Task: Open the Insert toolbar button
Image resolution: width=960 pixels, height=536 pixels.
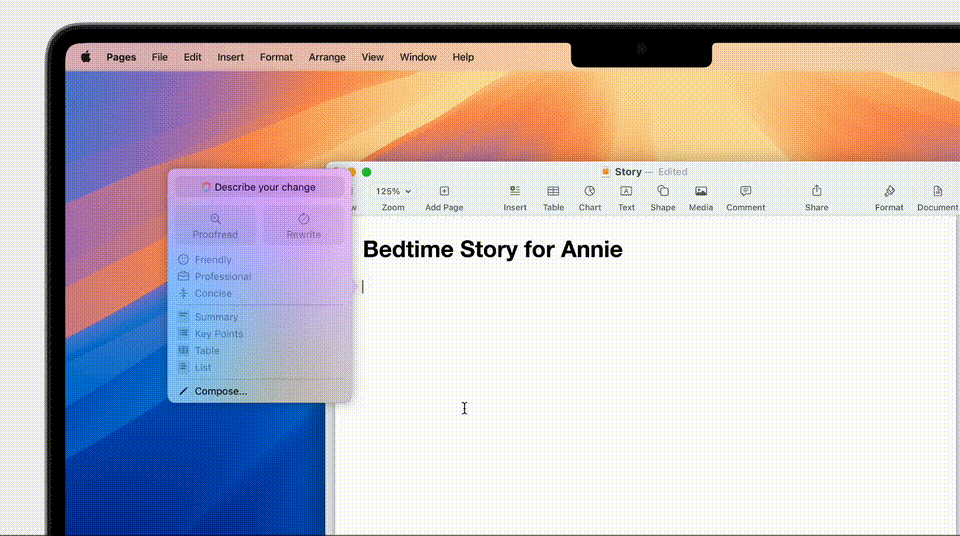Action: coord(515,191)
